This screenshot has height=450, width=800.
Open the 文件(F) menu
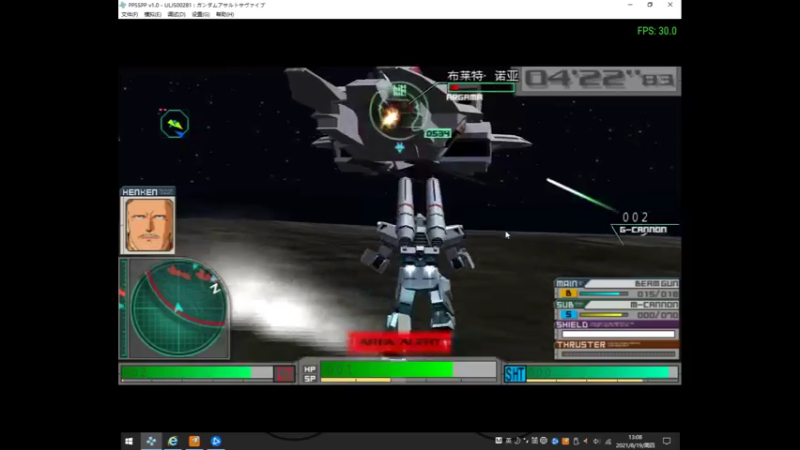[129, 14]
